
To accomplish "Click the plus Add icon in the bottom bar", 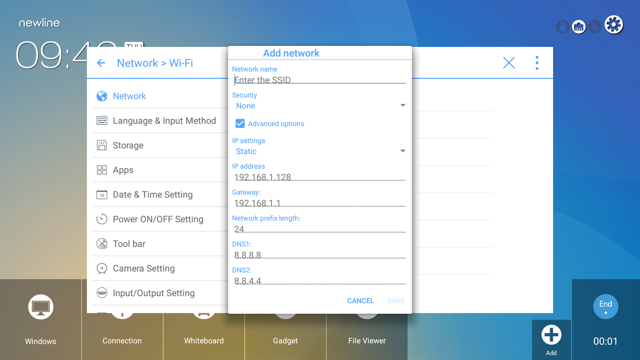I will pyautogui.click(x=551, y=335).
